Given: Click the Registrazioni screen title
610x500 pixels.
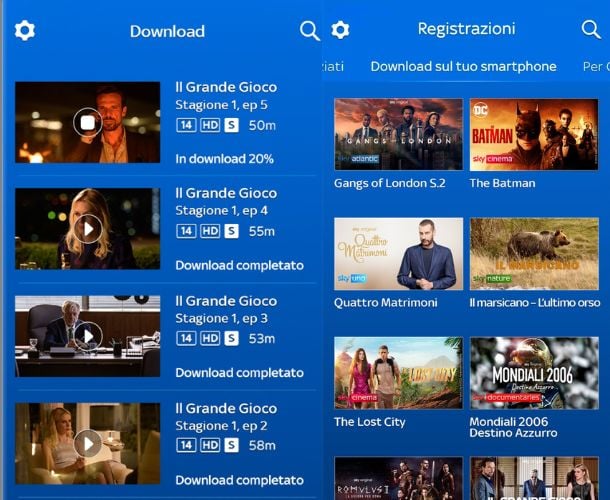Looking at the screenshot, I should tap(466, 29).
